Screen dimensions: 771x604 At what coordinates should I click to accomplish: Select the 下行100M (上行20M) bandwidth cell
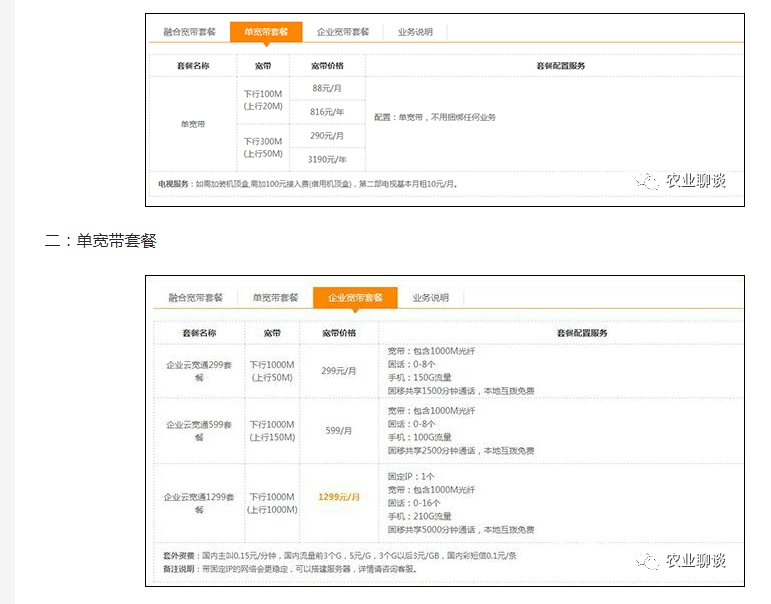(263, 100)
